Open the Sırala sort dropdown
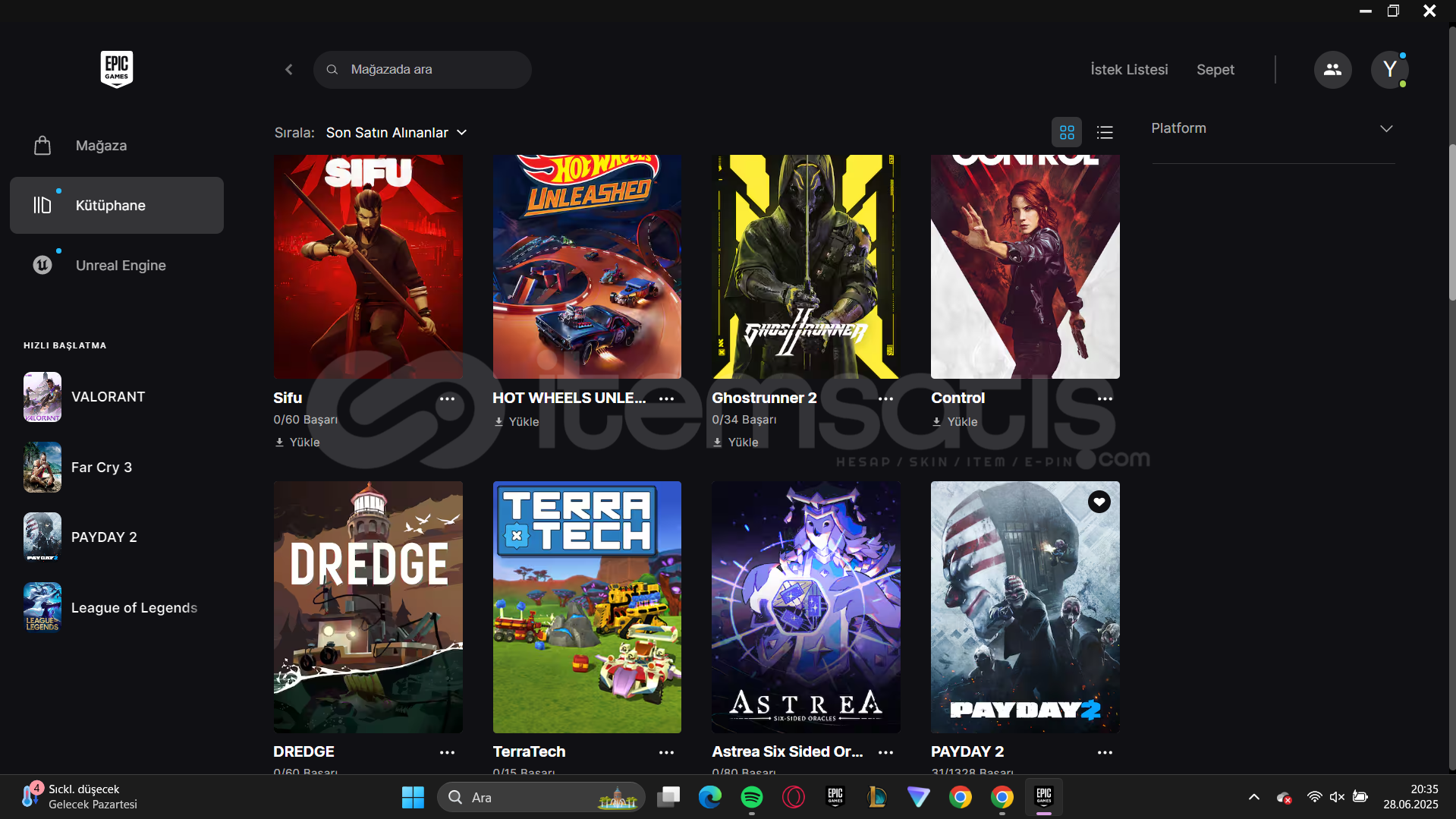Image resolution: width=1456 pixels, height=819 pixels. [396, 133]
